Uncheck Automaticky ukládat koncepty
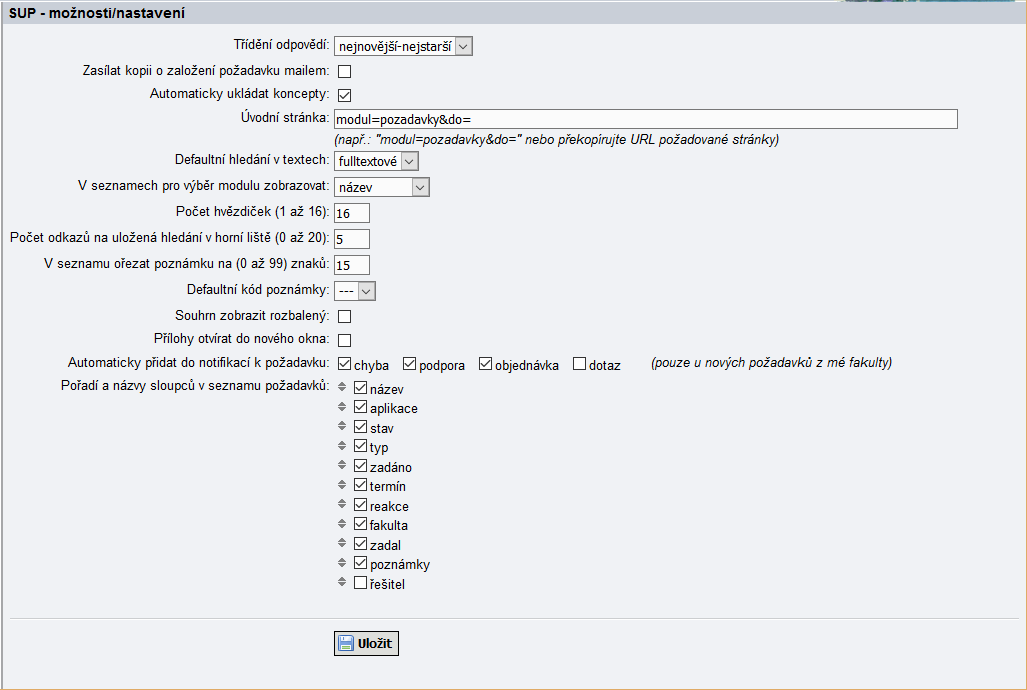1027x690 pixels. tap(344, 95)
